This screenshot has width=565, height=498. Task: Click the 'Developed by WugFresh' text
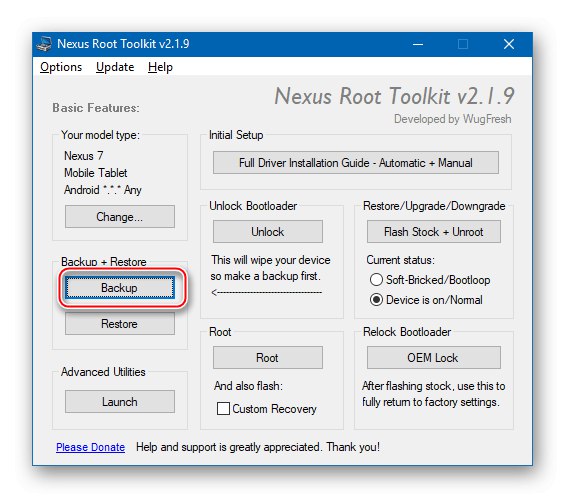coord(453,119)
